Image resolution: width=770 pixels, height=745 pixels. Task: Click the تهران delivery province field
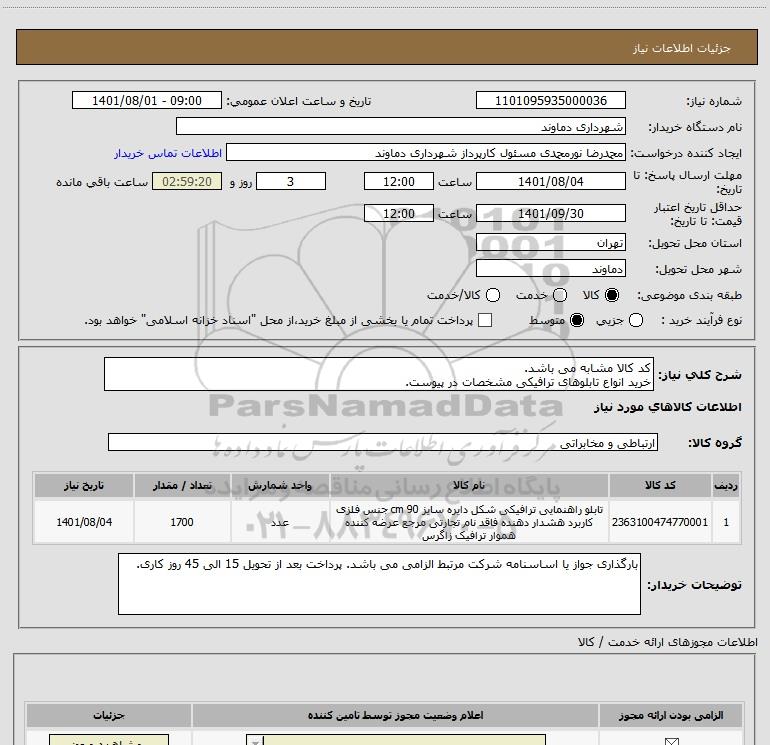[550, 242]
